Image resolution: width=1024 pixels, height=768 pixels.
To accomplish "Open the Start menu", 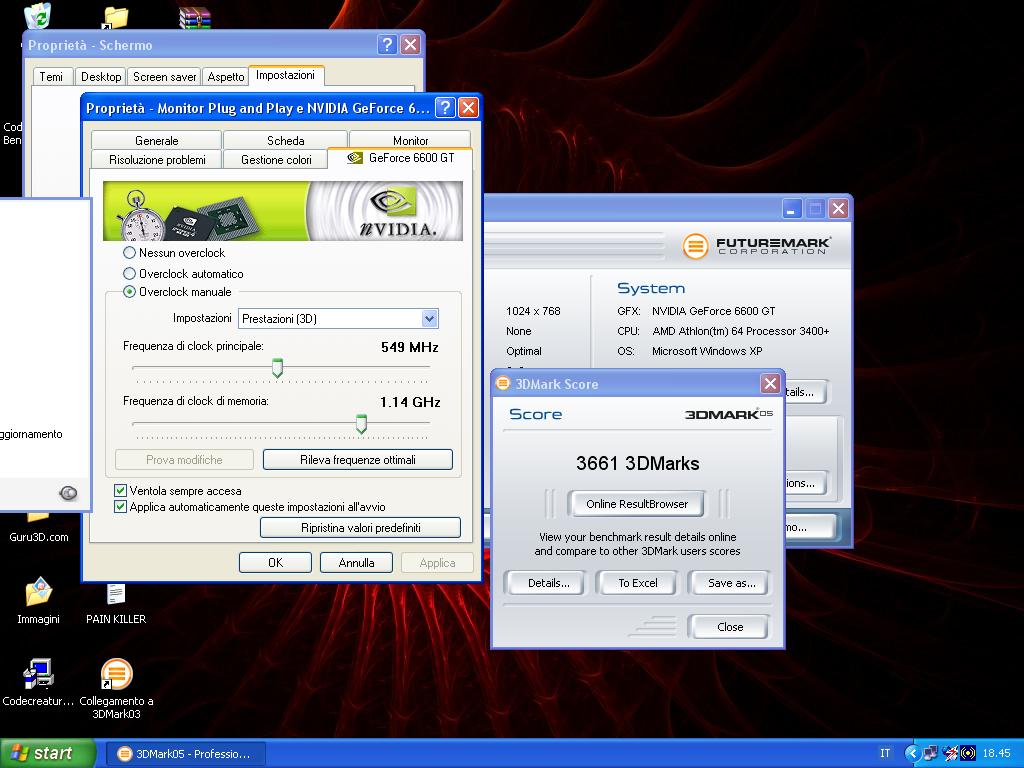I will (x=47, y=753).
